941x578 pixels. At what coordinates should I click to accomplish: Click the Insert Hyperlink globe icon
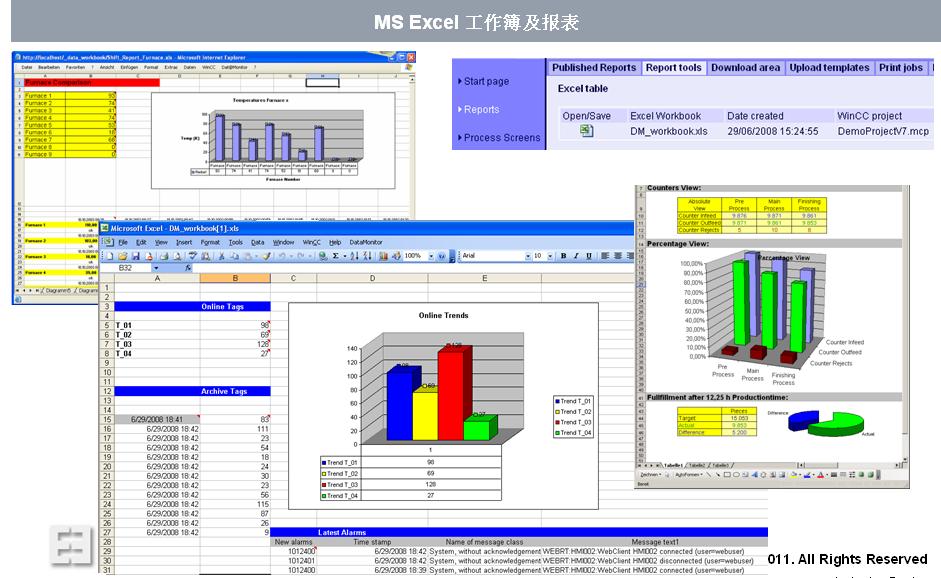click(322, 256)
